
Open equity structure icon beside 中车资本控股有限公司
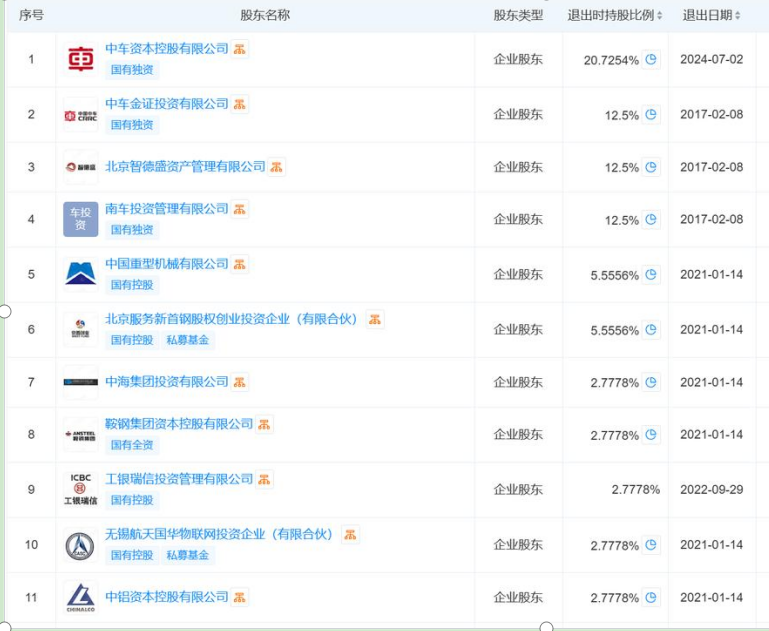click(x=239, y=49)
